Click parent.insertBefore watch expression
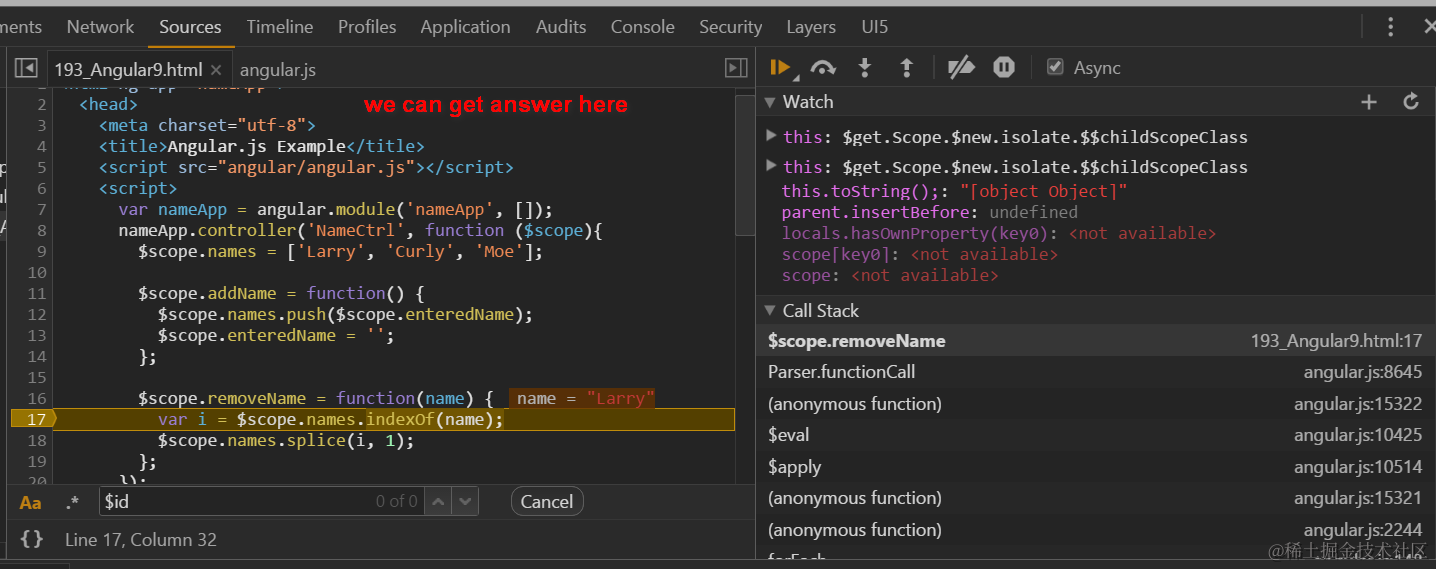This screenshot has height=569, width=1436. pos(930,212)
